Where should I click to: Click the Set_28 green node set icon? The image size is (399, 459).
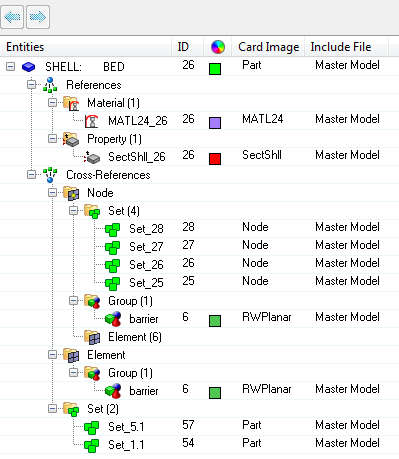[x=112, y=229]
